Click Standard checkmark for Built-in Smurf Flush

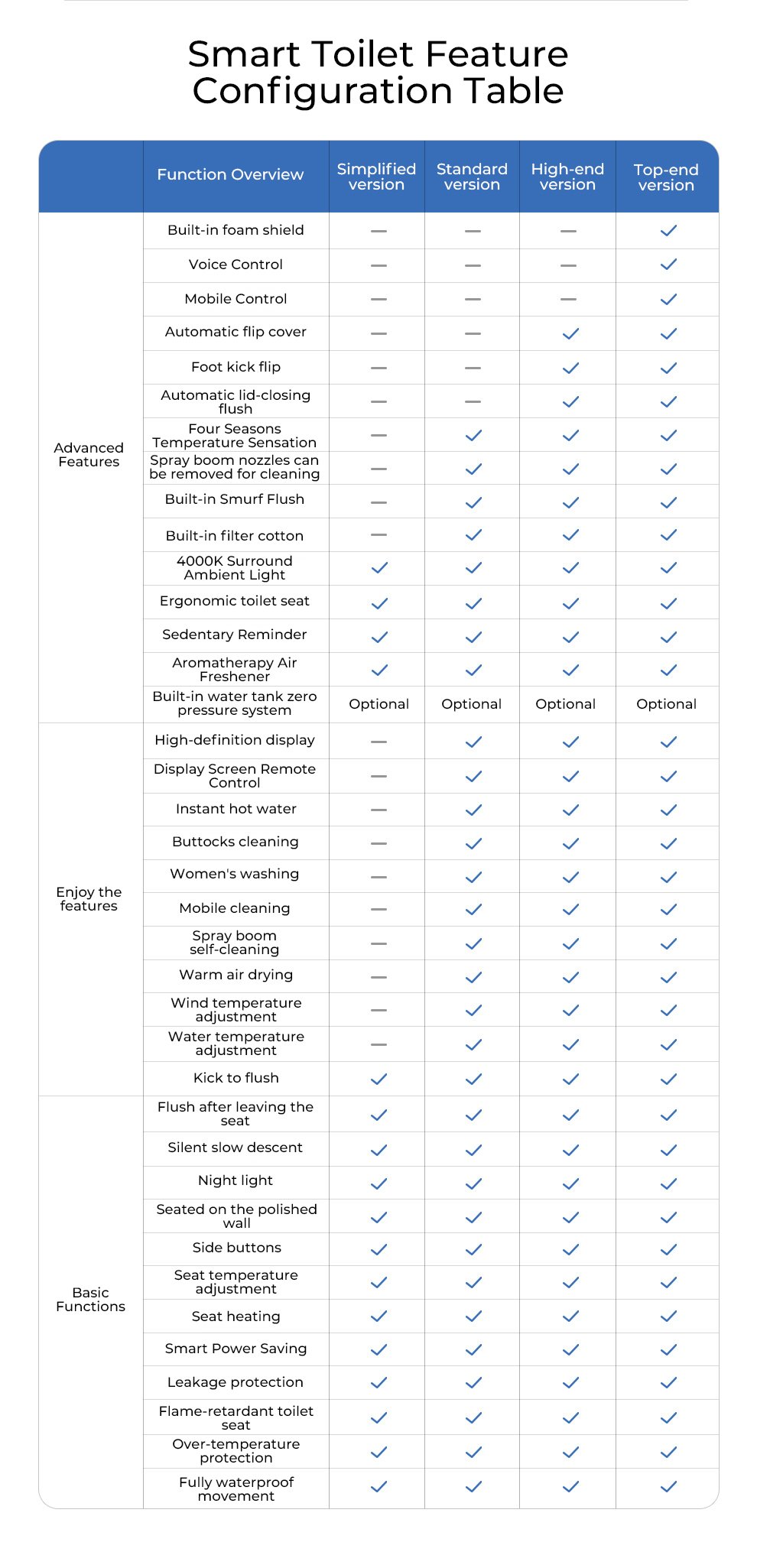pyautogui.click(x=473, y=502)
